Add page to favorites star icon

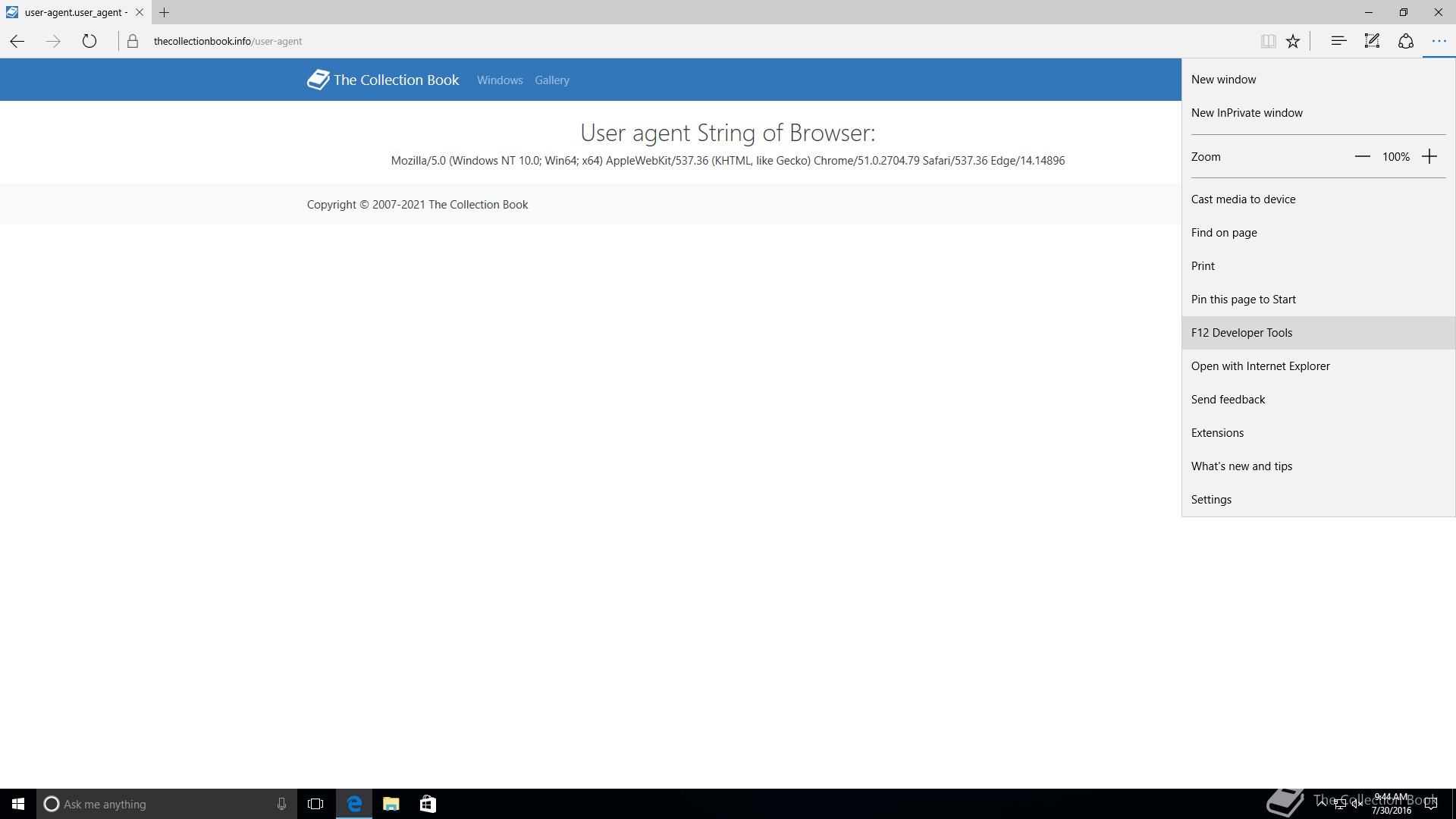coord(1293,42)
